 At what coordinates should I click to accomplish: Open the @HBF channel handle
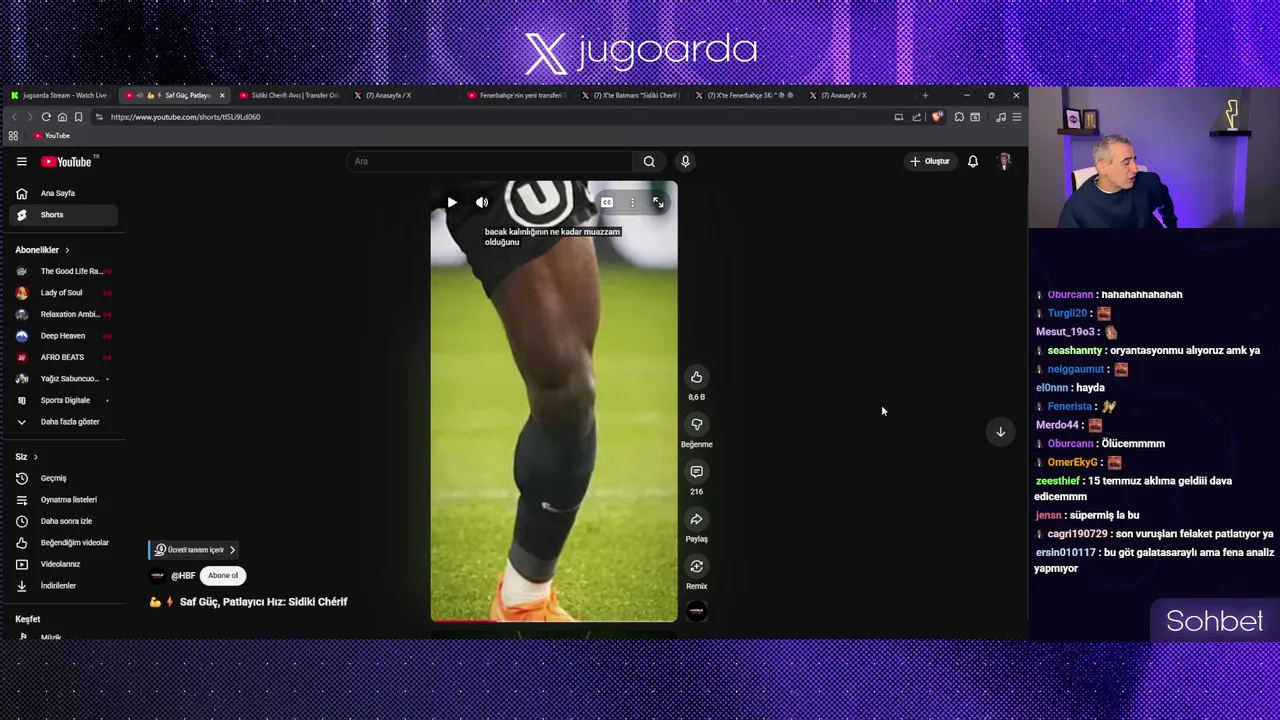(183, 576)
